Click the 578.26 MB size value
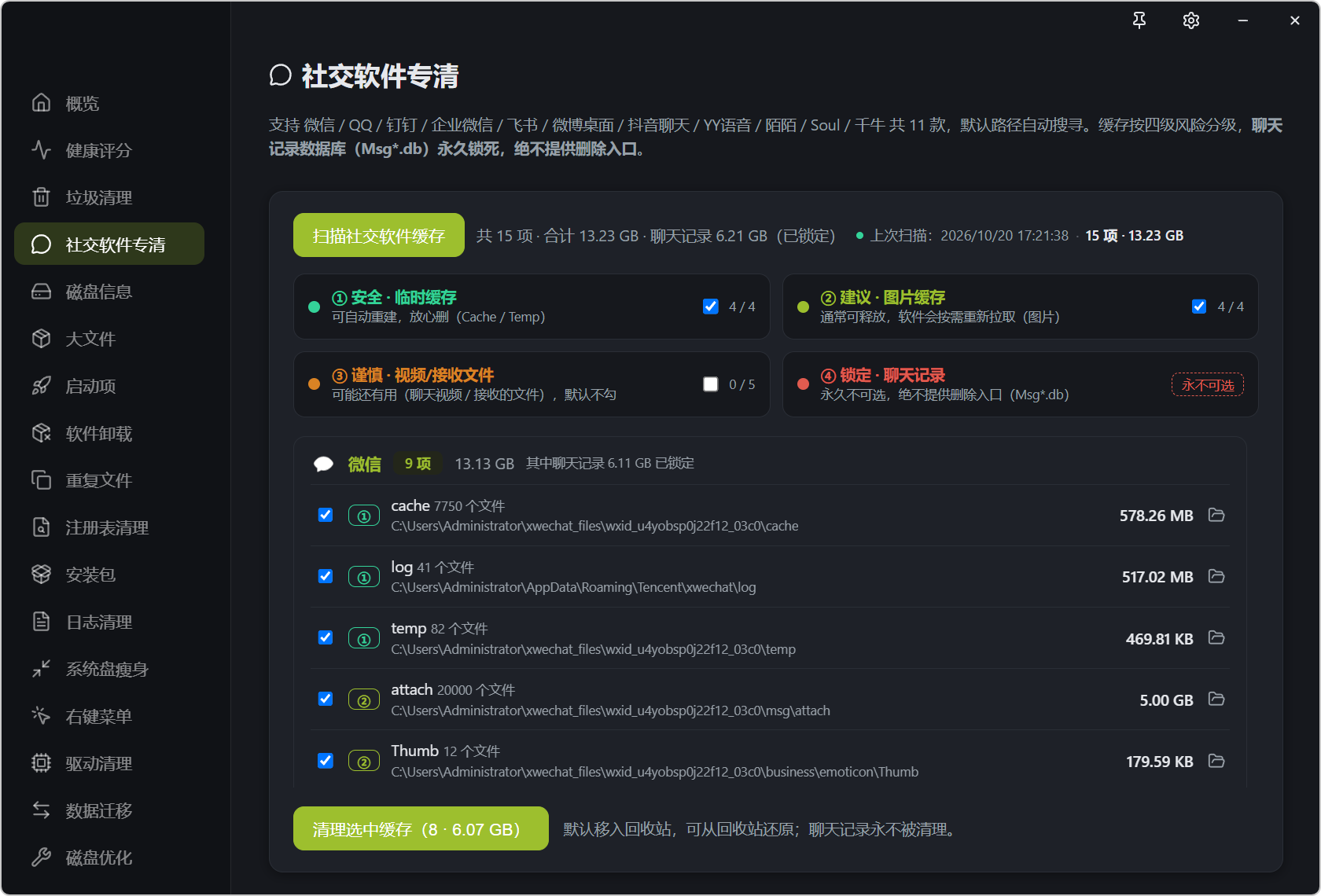Viewport: 1321px width, 896px height. pyautogui.click(x=1156, y=516)
